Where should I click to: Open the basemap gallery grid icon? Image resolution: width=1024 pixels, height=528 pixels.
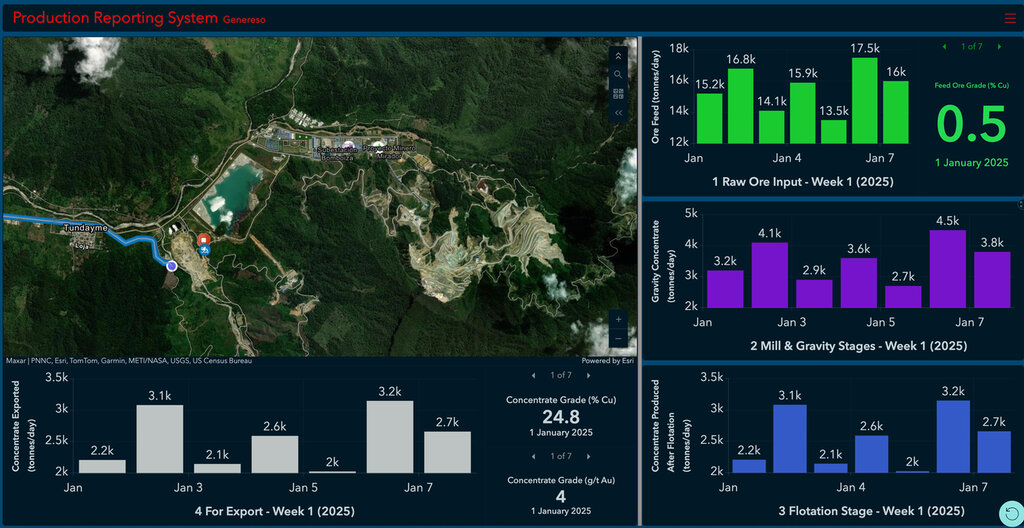[618, 94]
